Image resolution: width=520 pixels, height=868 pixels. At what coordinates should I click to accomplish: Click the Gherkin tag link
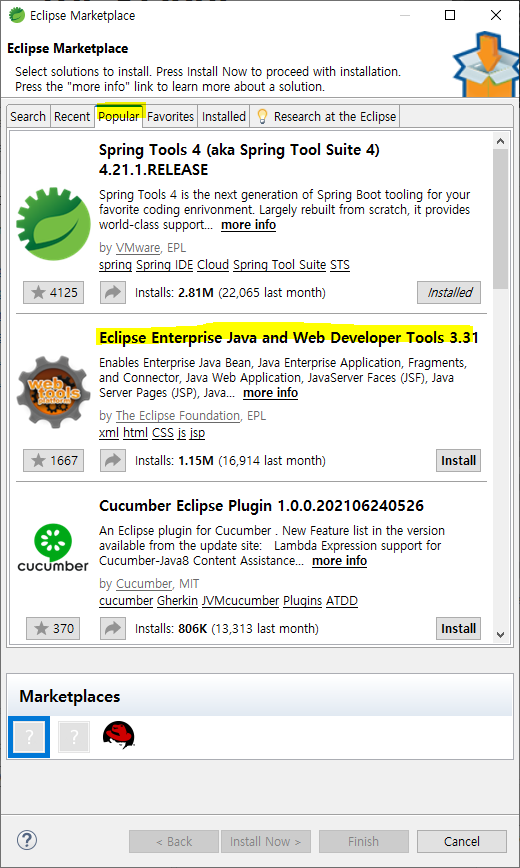[177, 600]
